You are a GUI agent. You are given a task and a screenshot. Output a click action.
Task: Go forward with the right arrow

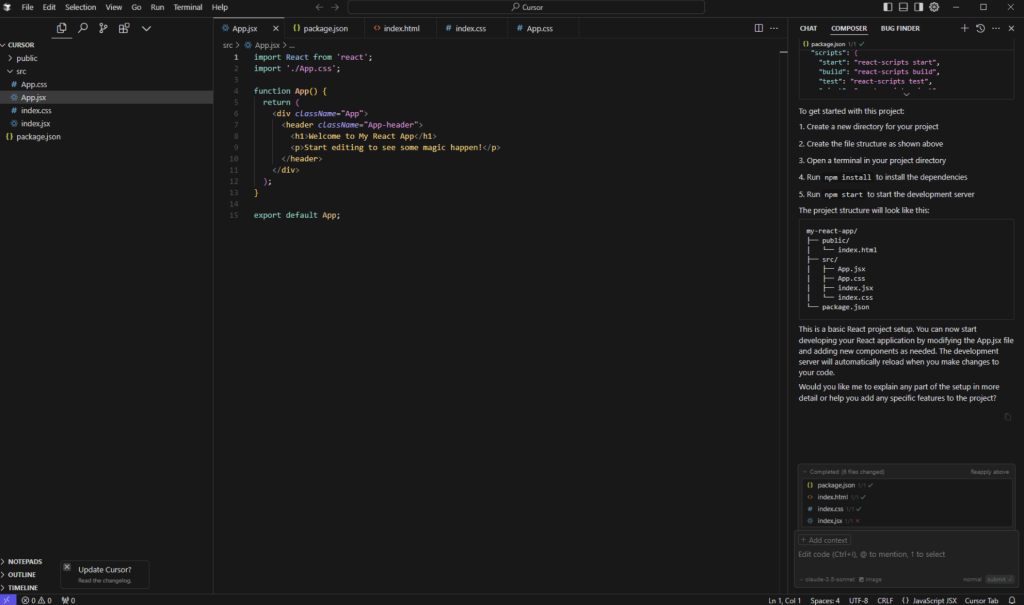(335, 7)
